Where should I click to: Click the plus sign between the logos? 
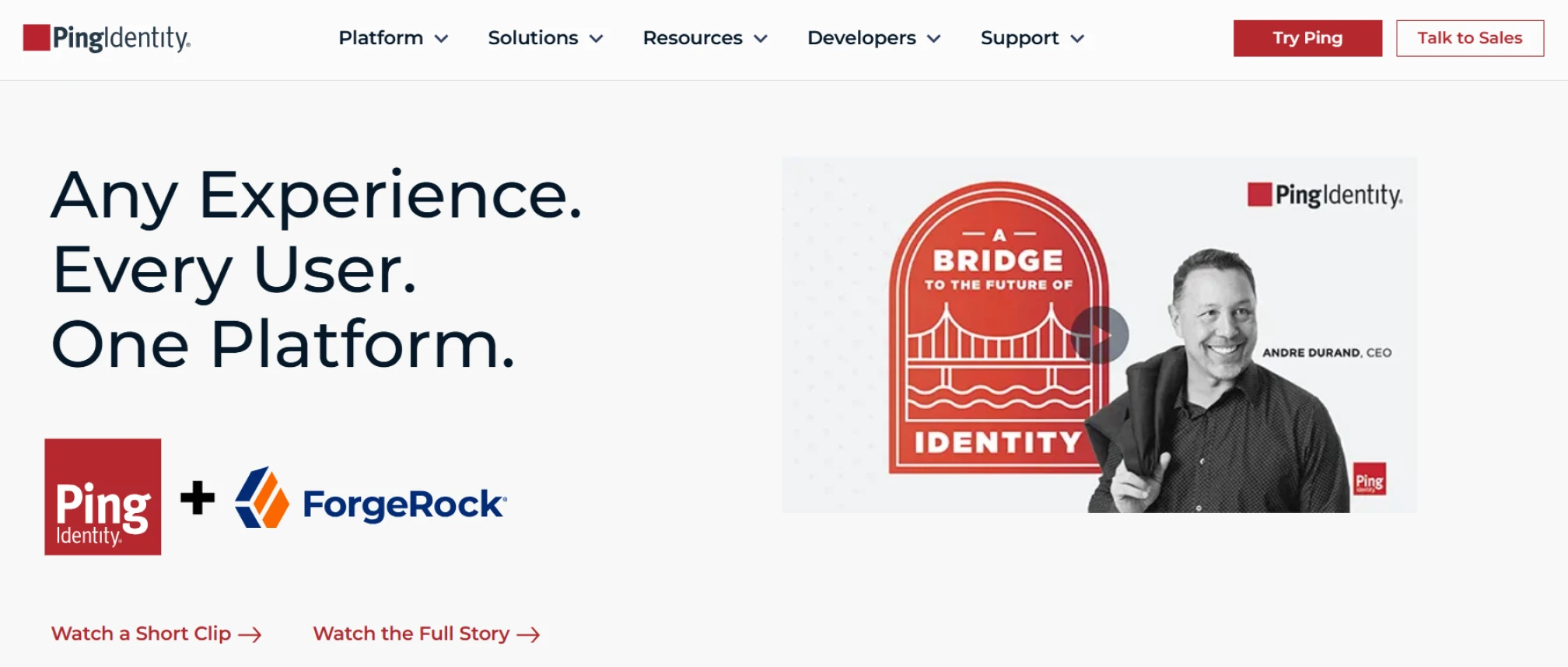click(x=198, y=498)
